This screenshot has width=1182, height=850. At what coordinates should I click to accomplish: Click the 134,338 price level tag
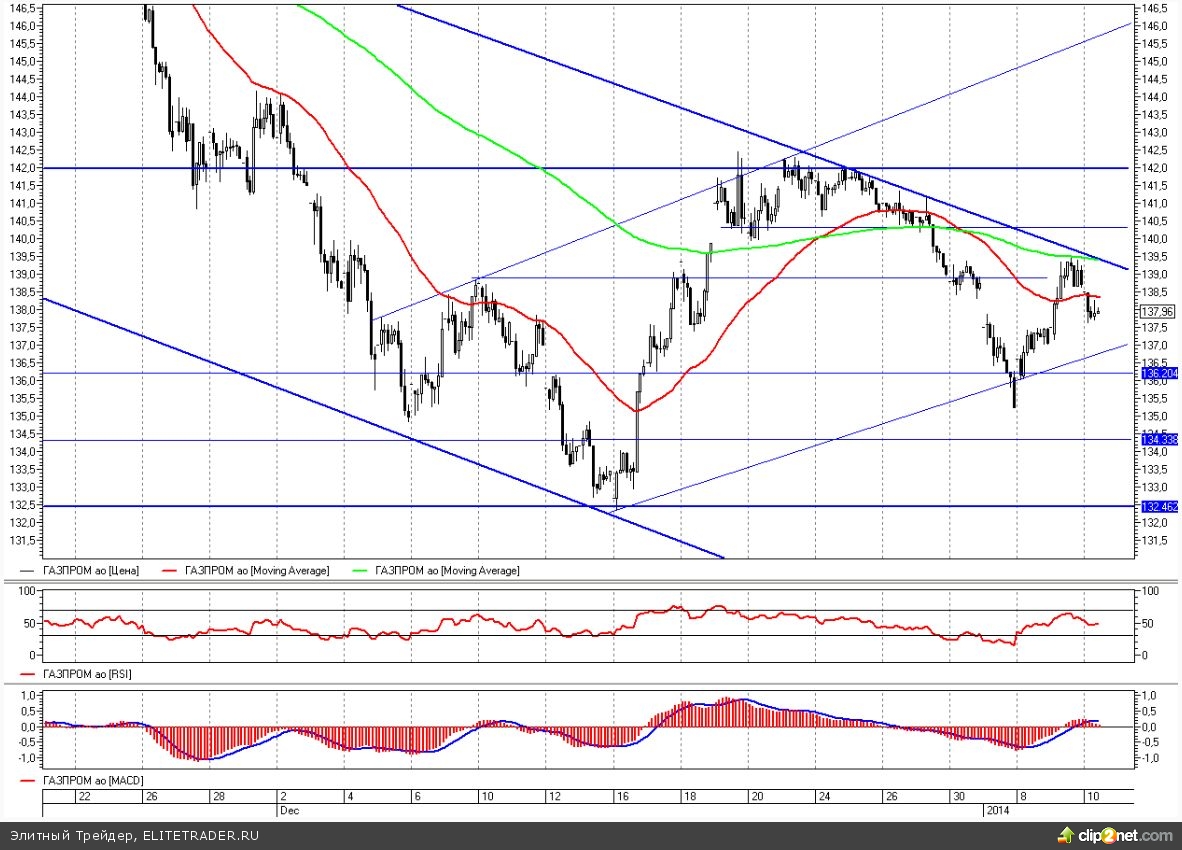(1160, 439)
